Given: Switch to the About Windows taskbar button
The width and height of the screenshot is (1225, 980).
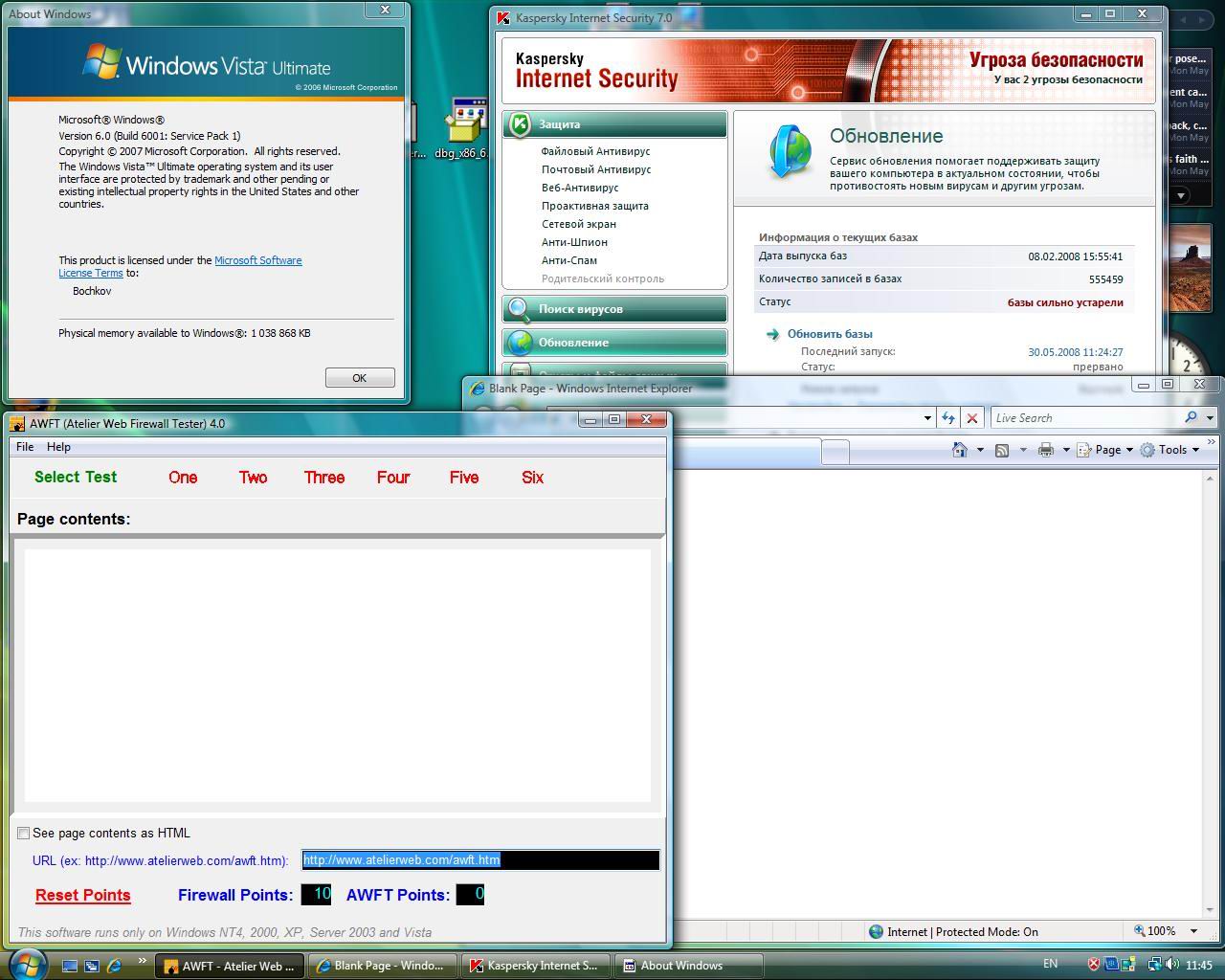Looking at the screenshot, I should (x=689, y=966).
